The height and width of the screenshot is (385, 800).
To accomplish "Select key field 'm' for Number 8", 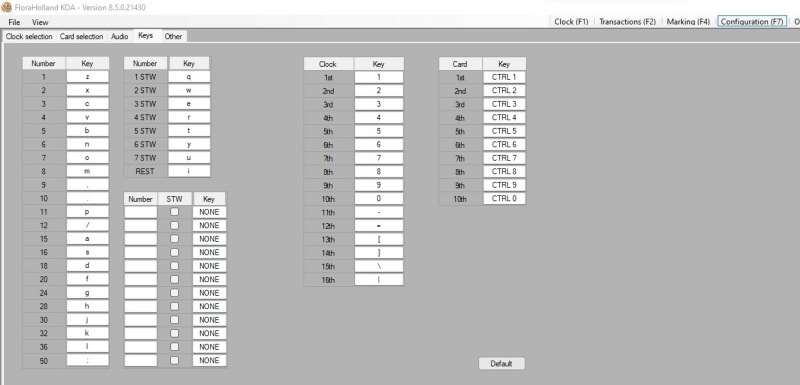I will click(x=87, y=171).
